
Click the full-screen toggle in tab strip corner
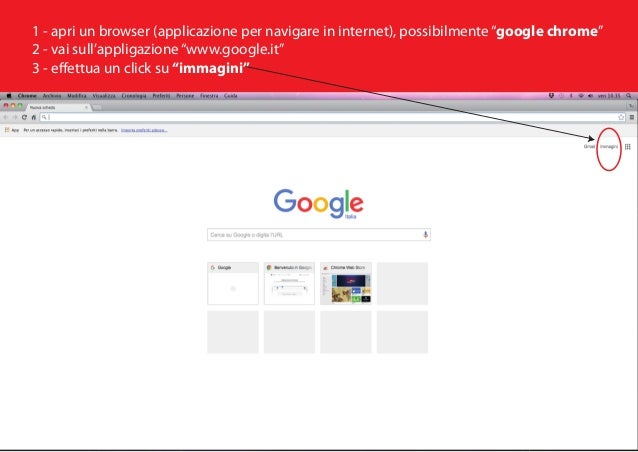point(631,106)
